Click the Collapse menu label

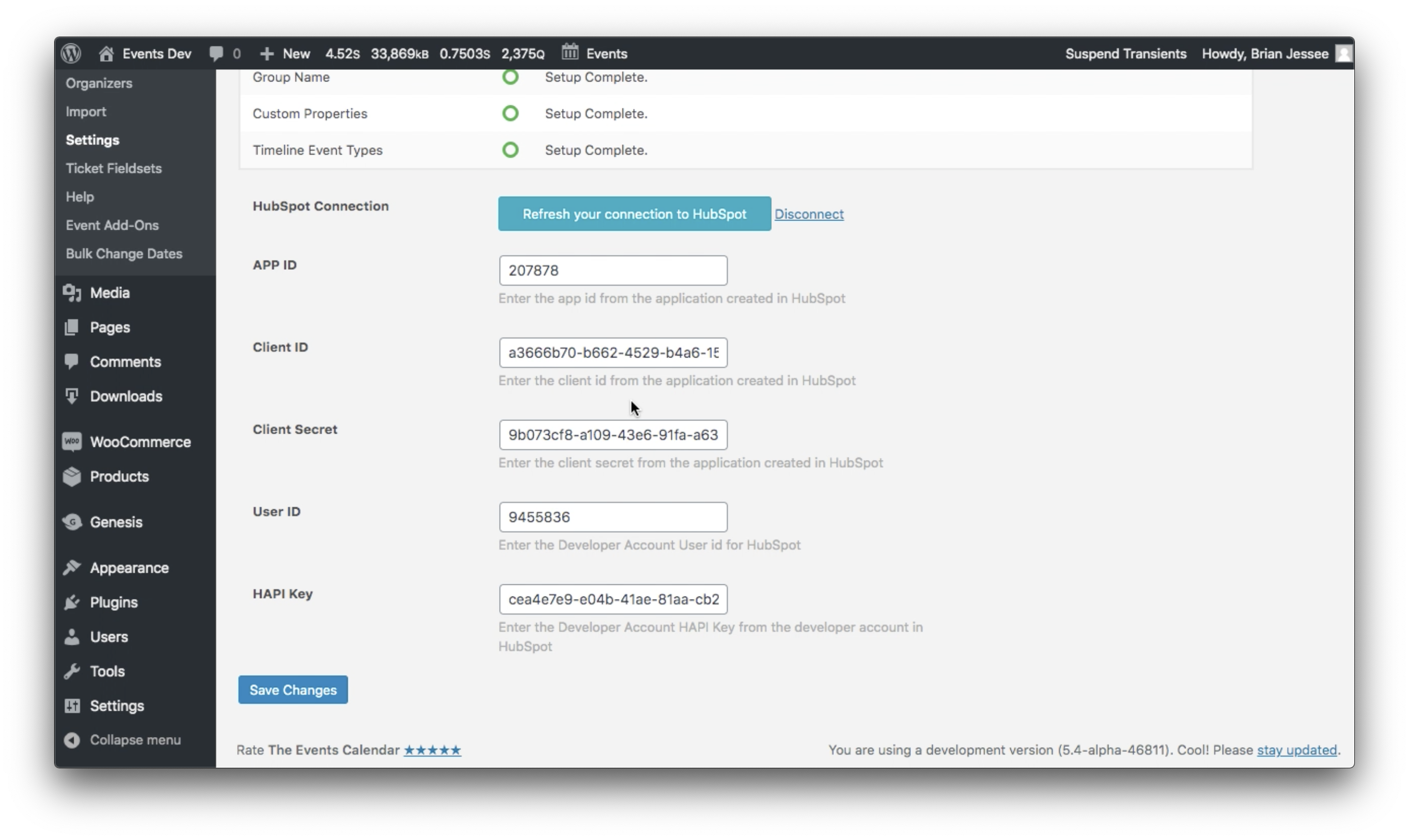click(135, 740)
